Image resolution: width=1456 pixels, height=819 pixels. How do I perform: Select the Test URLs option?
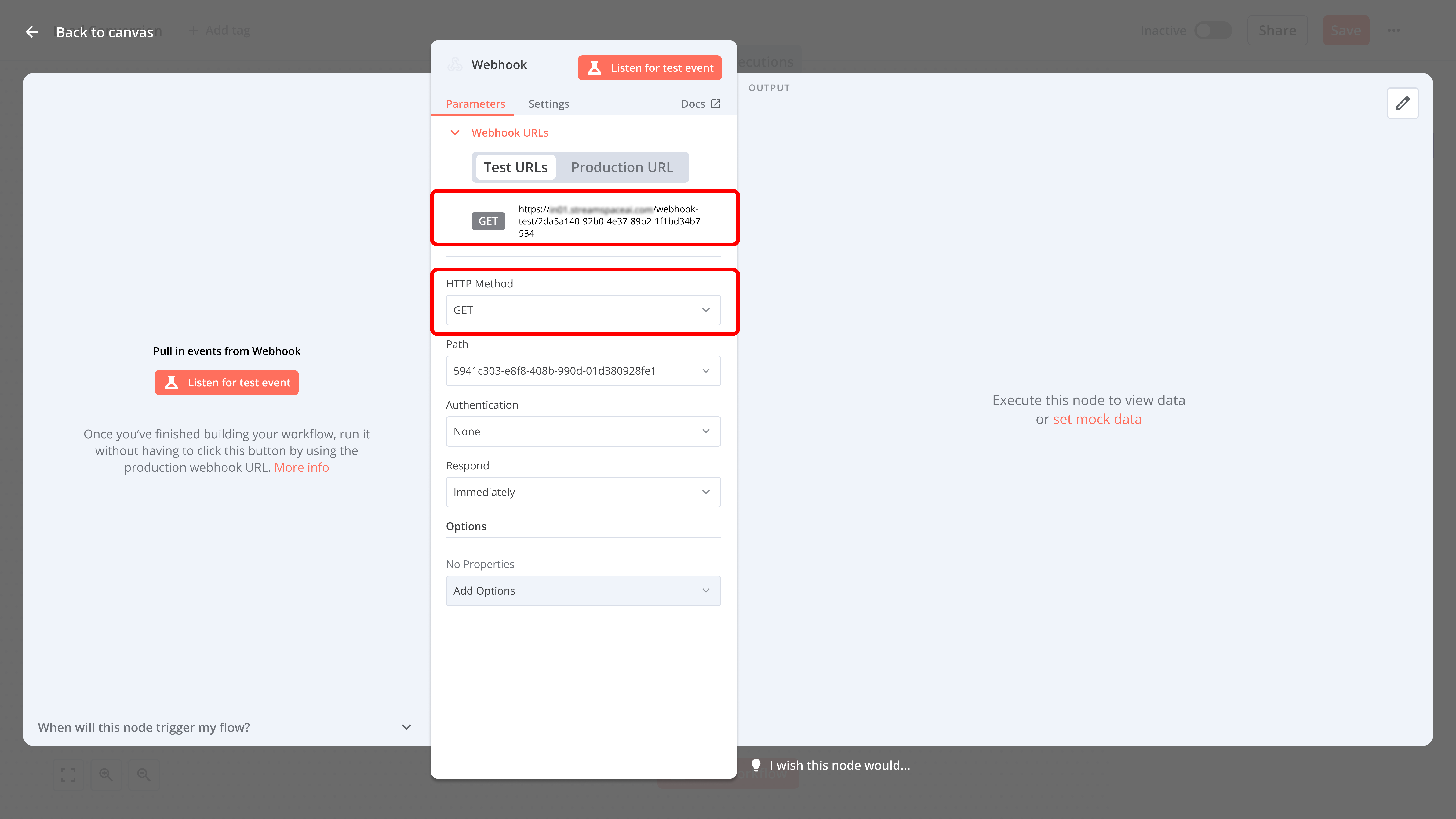pyautogui.click(x=515, y=167)
